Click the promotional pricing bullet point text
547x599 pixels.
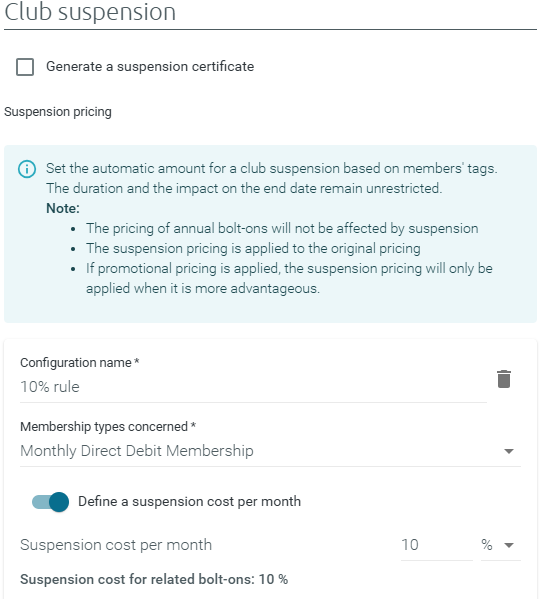click(289, 278)
